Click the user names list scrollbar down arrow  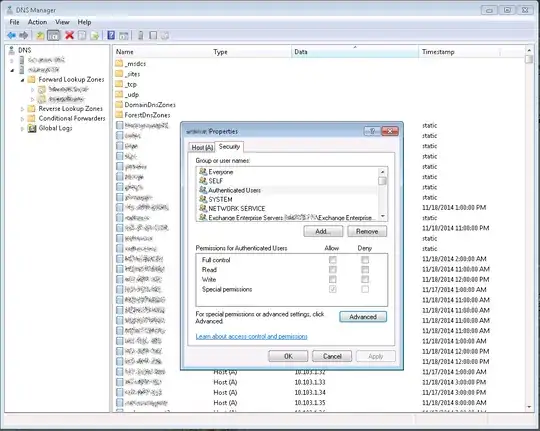coord(383,216)
